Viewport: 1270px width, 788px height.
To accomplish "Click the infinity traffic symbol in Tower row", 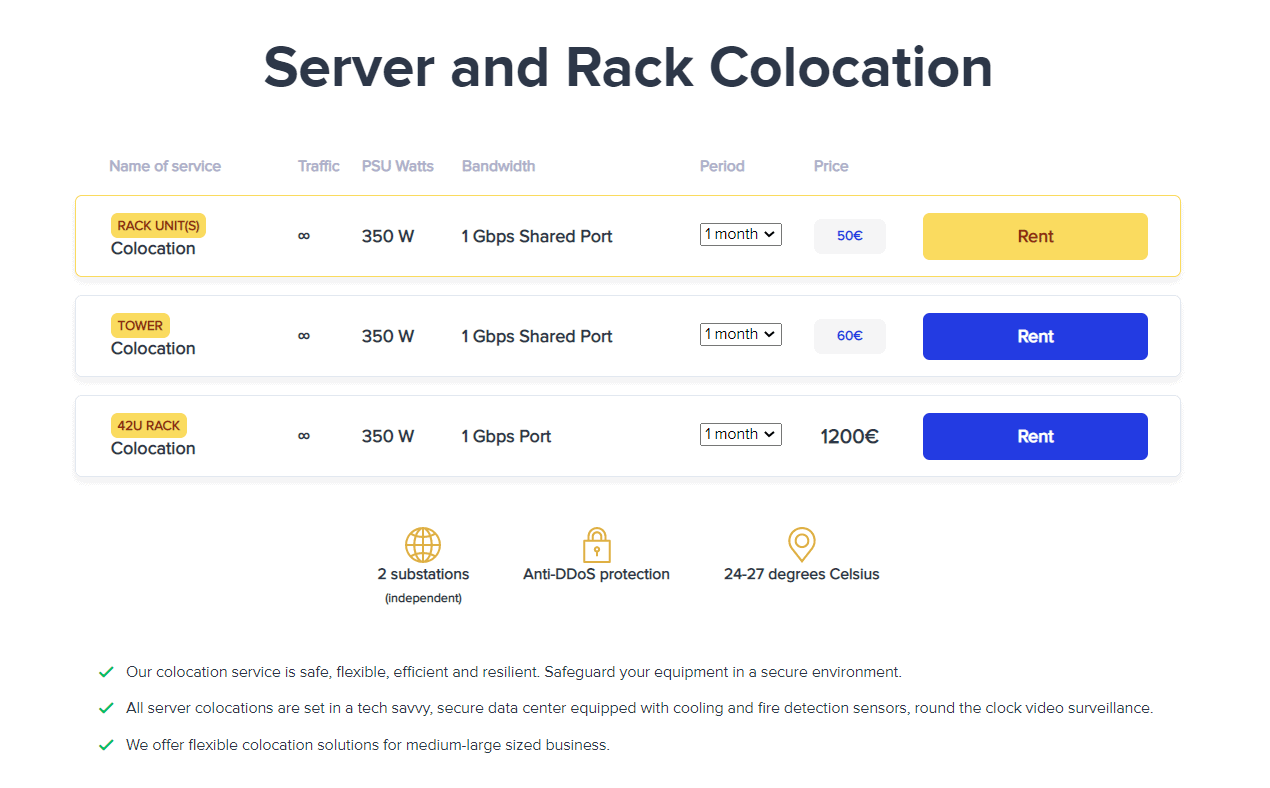I will click(x=304, y=336).
